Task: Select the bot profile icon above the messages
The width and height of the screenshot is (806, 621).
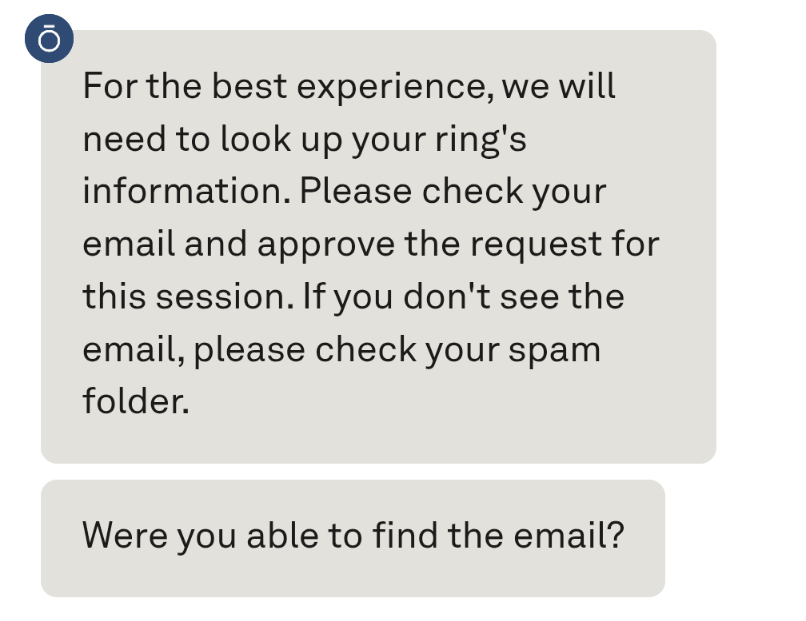Action: pos(48,38)
